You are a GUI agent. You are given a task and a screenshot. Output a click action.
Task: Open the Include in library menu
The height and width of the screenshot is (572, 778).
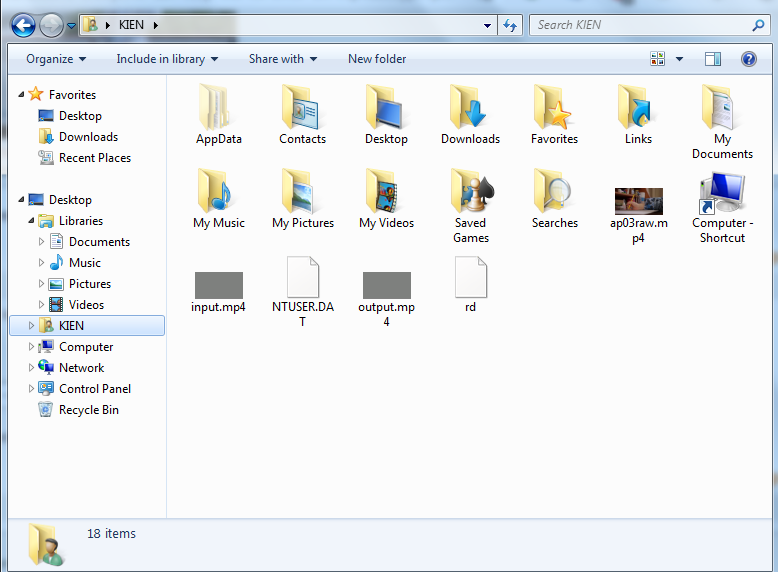tap(167, 59)
